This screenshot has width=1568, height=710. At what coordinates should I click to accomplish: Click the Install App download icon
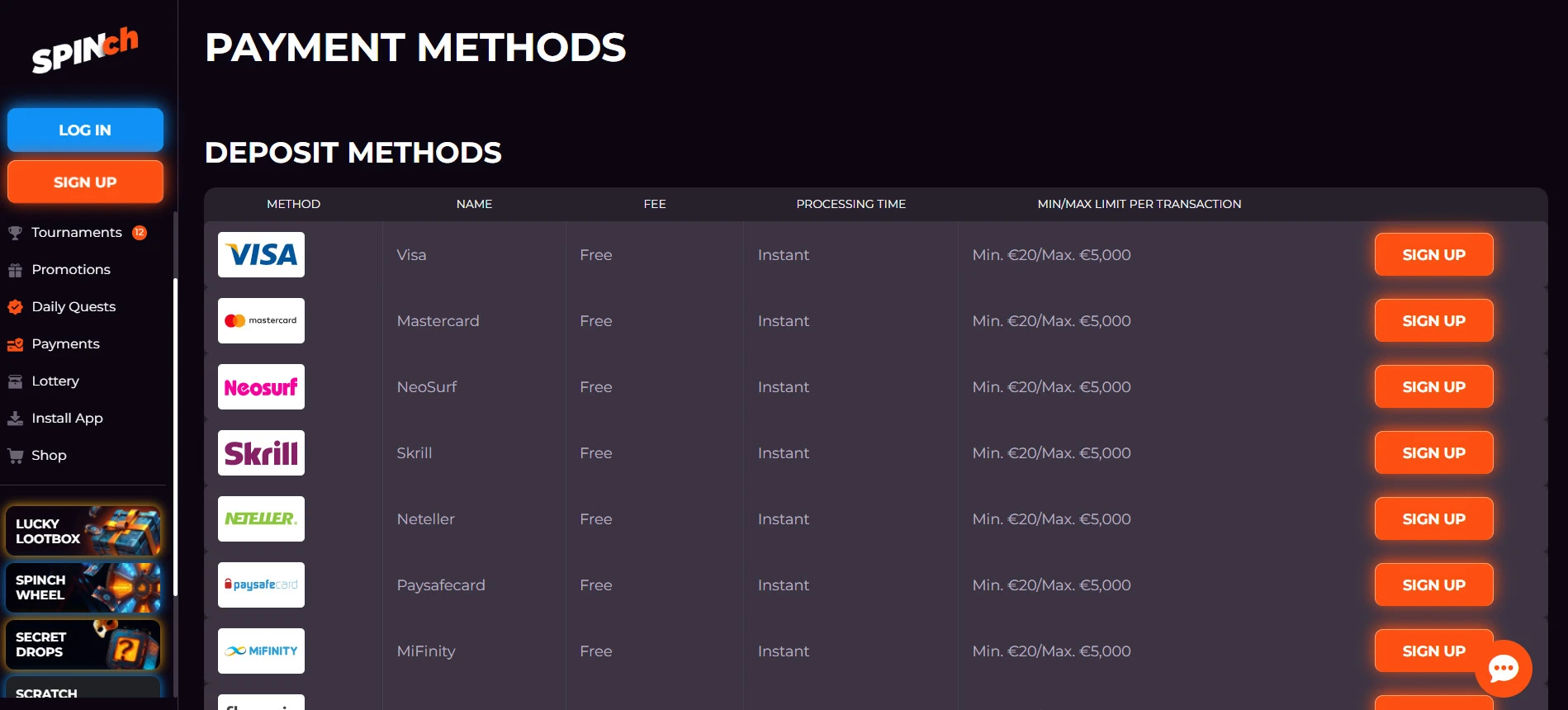(15, 419)
